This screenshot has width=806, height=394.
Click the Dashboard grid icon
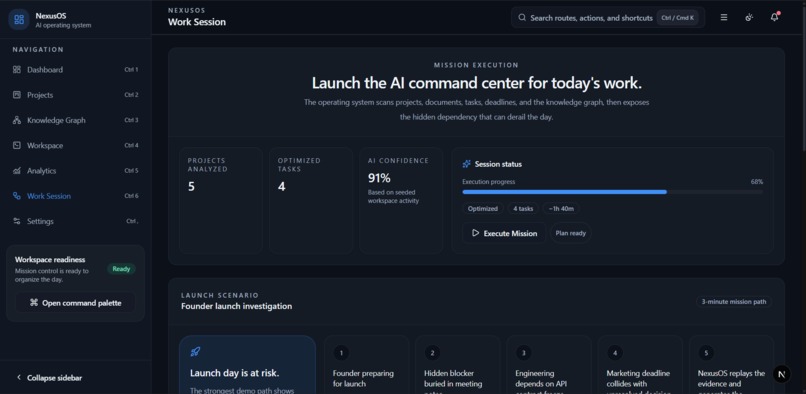17,69
